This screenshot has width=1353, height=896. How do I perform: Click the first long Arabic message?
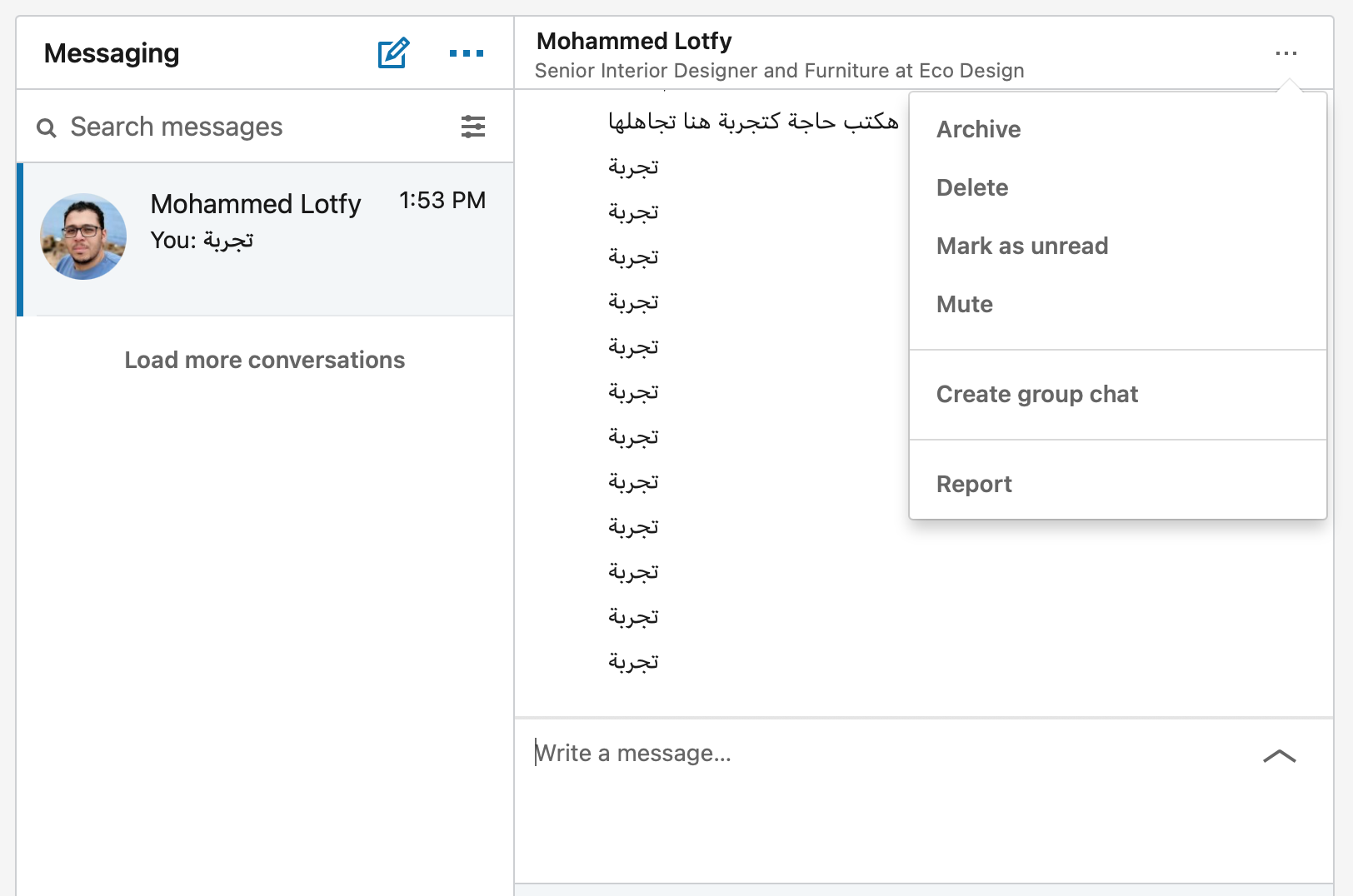pyautogui.click(x=753, y=122)
